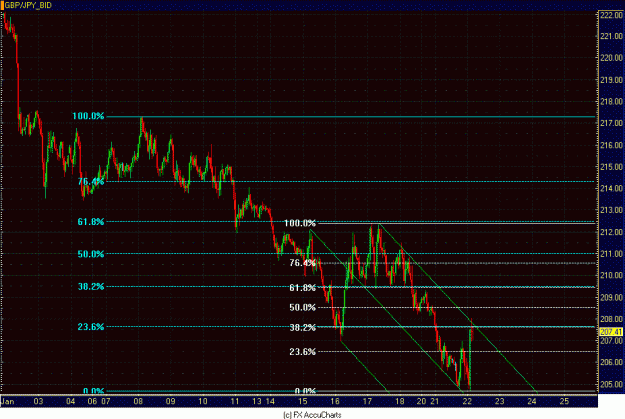This screenshot has height=419, width=625.
Task: Click the 16 date on time axis
Action: (x=335, y=401)
